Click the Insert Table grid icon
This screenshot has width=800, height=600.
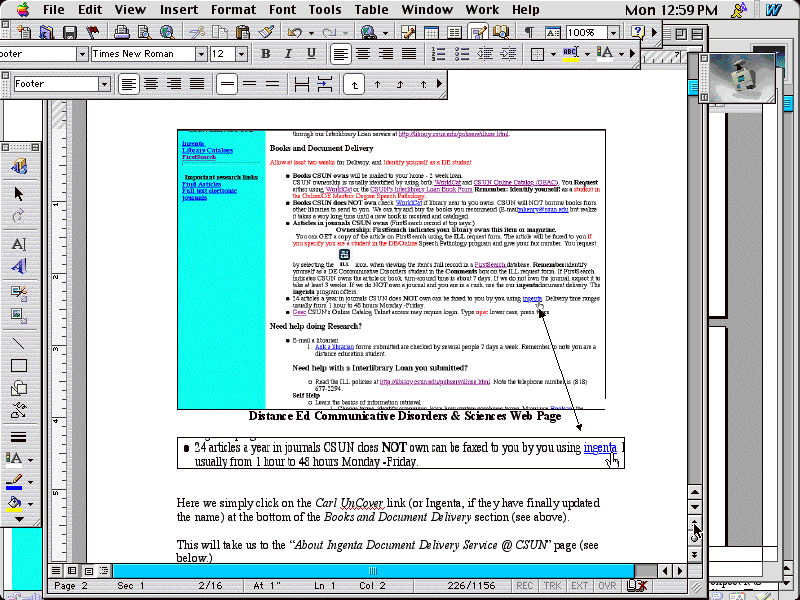point(431,33)
